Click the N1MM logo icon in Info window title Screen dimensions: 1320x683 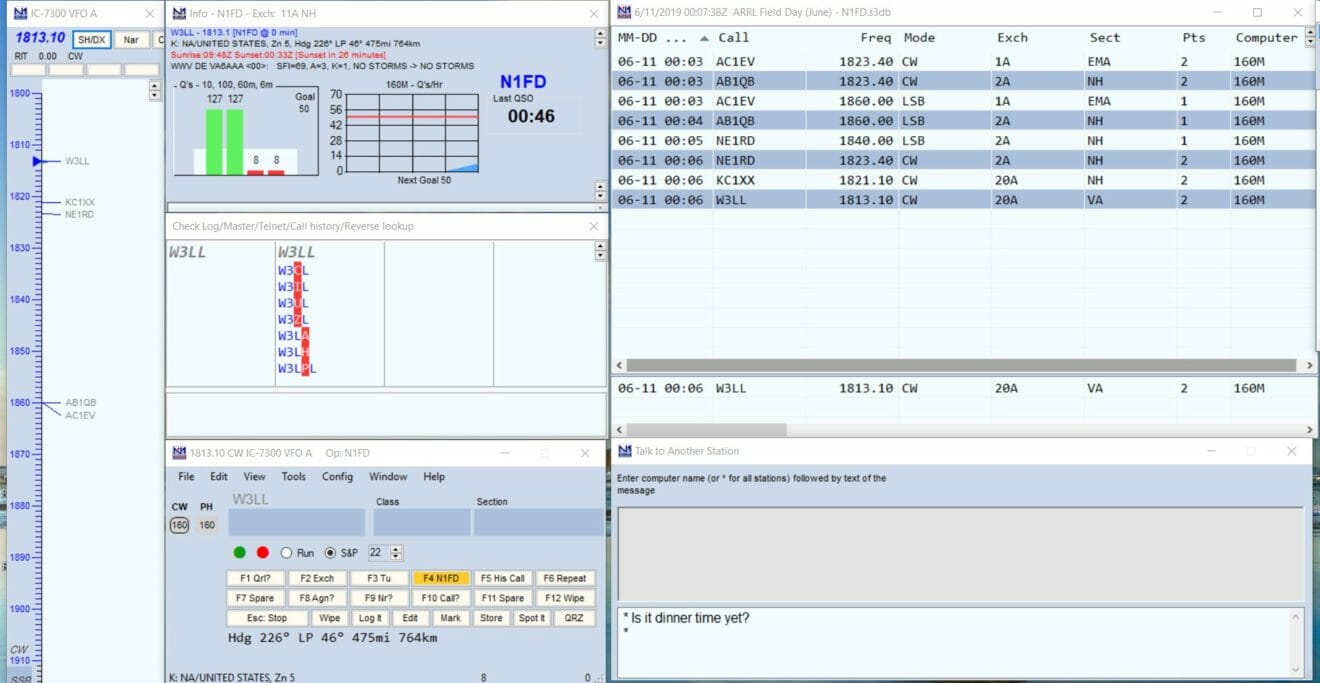point(179,13)
